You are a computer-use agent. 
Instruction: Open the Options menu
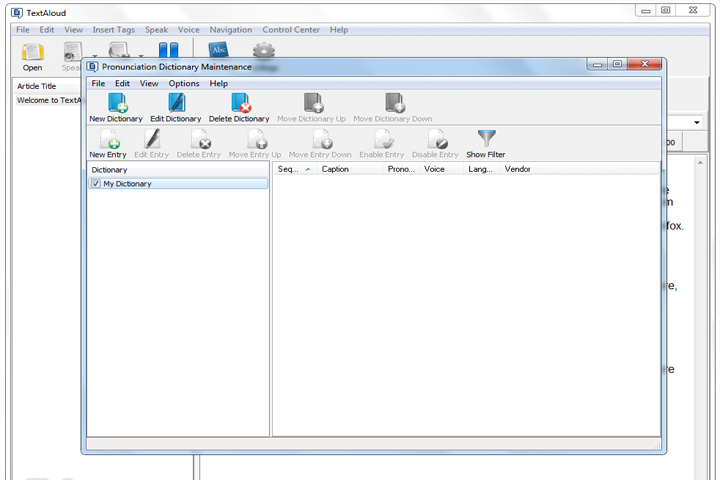point(184,84)
